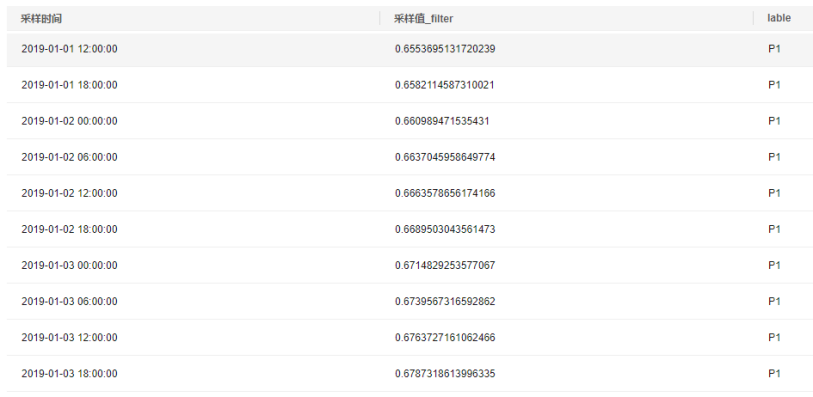Select the 2019-01-01 18:00:00 timestamp cell
813x397 pixels.
click(x=69, y=85)
